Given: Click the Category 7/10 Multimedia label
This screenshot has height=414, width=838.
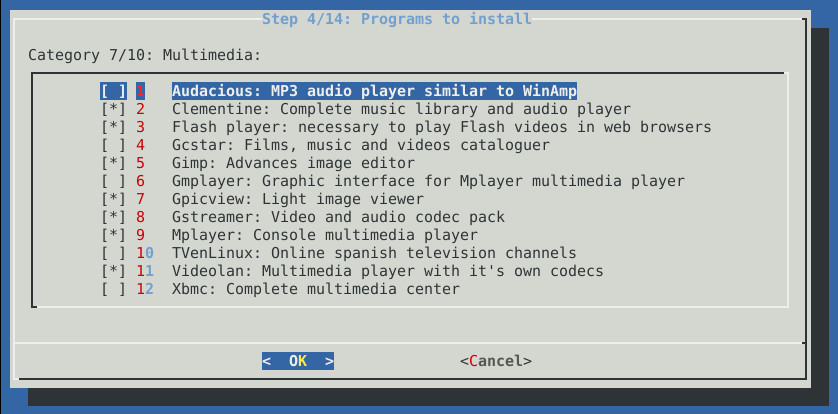Looking at the screenshot, I should [144, 55].
